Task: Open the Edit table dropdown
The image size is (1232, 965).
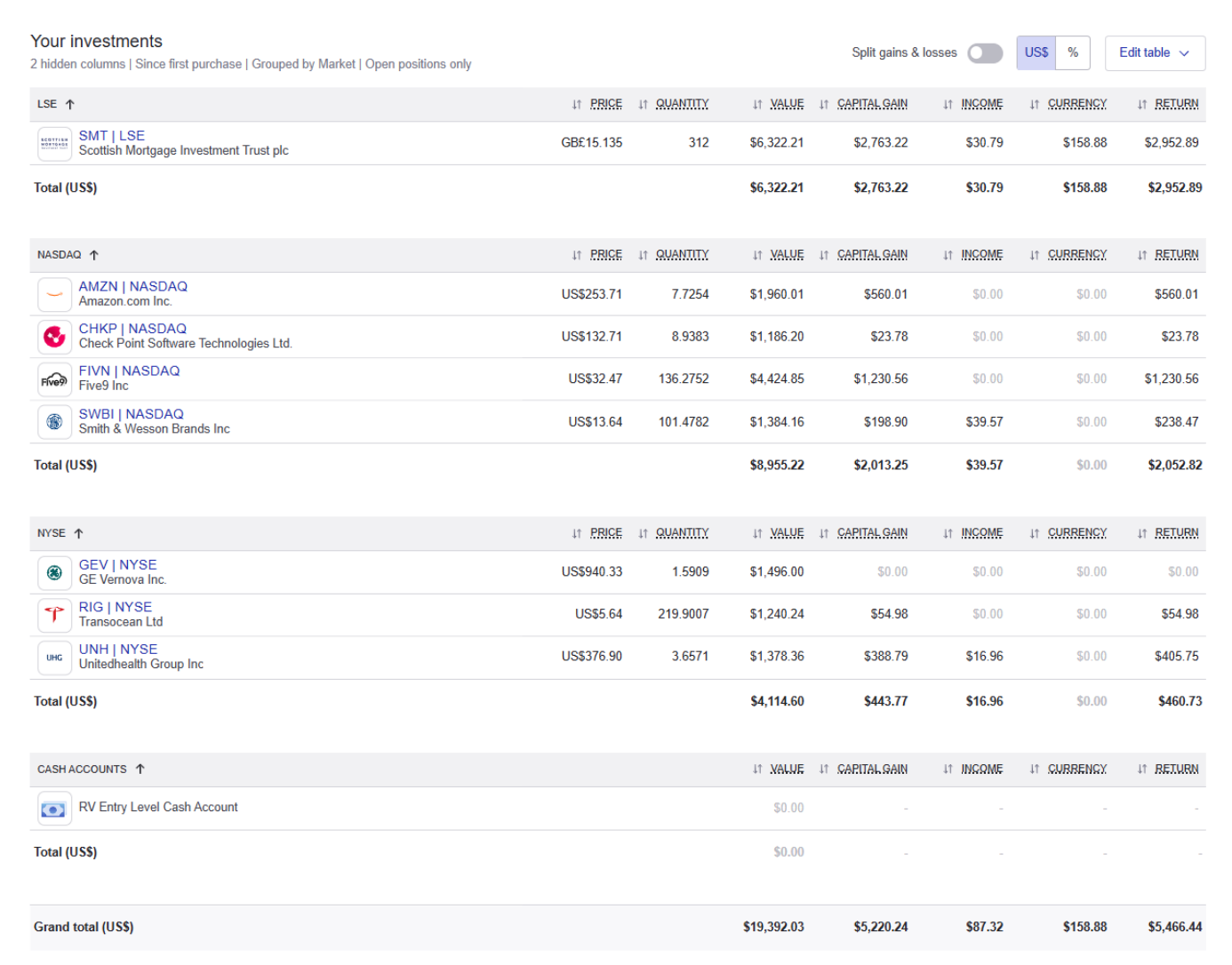Action: click(1155, 52)
